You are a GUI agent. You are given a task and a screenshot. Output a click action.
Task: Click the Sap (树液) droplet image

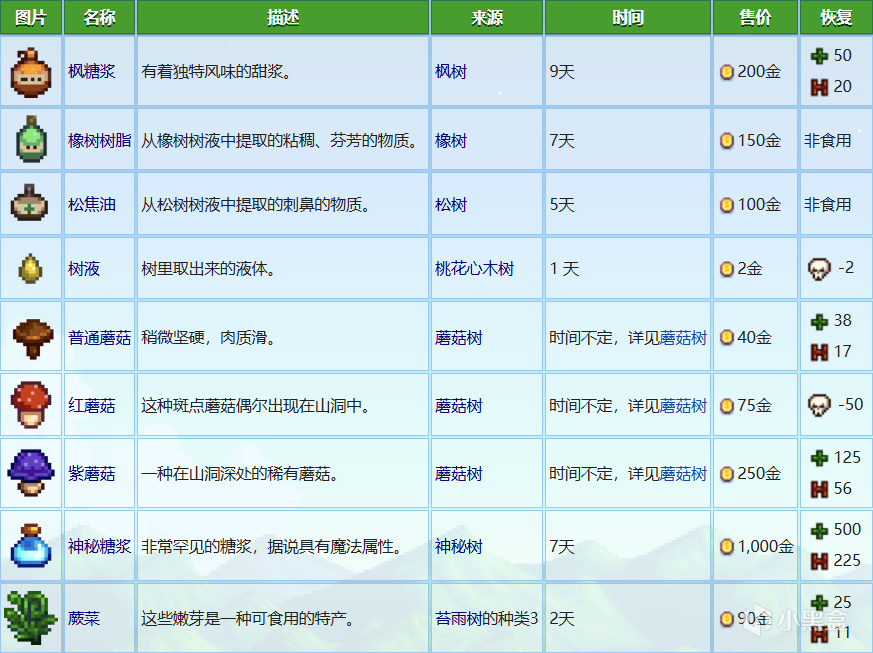point(30,268)
